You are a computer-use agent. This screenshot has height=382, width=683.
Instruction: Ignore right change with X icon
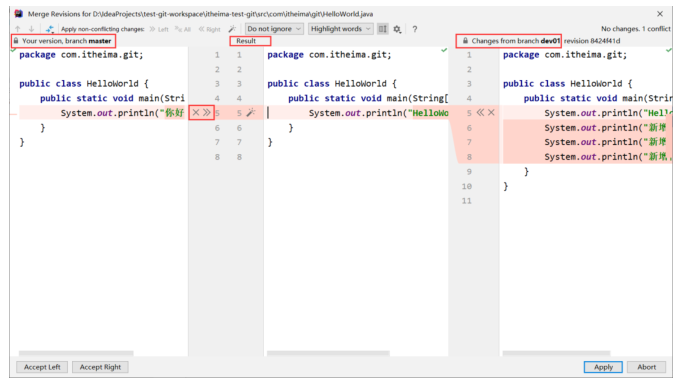click(x=491, y=112)
